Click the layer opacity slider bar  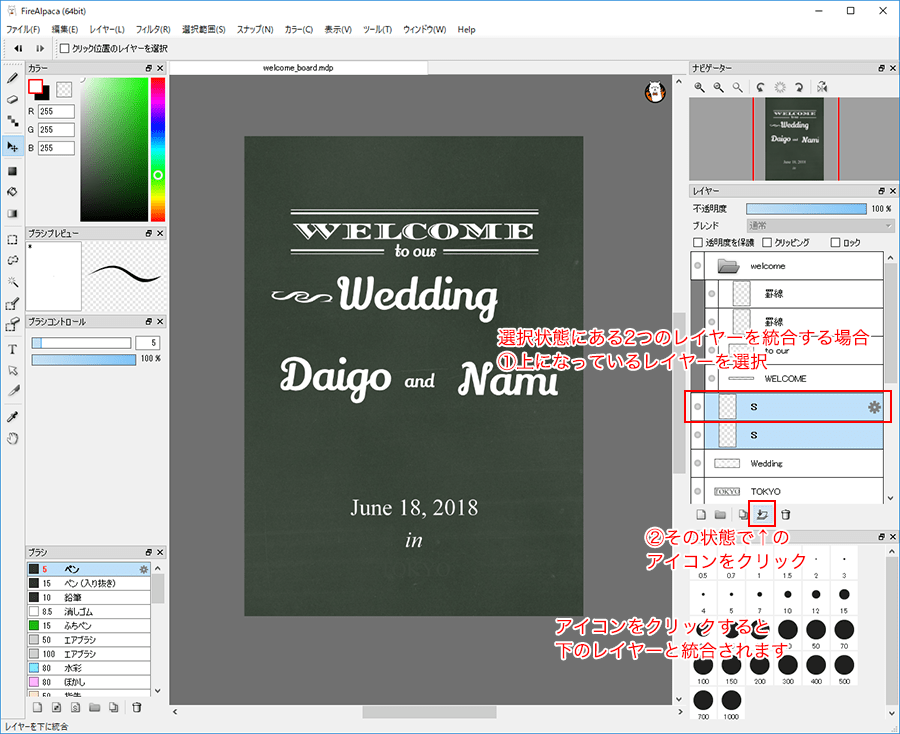(x=806, y=208)
